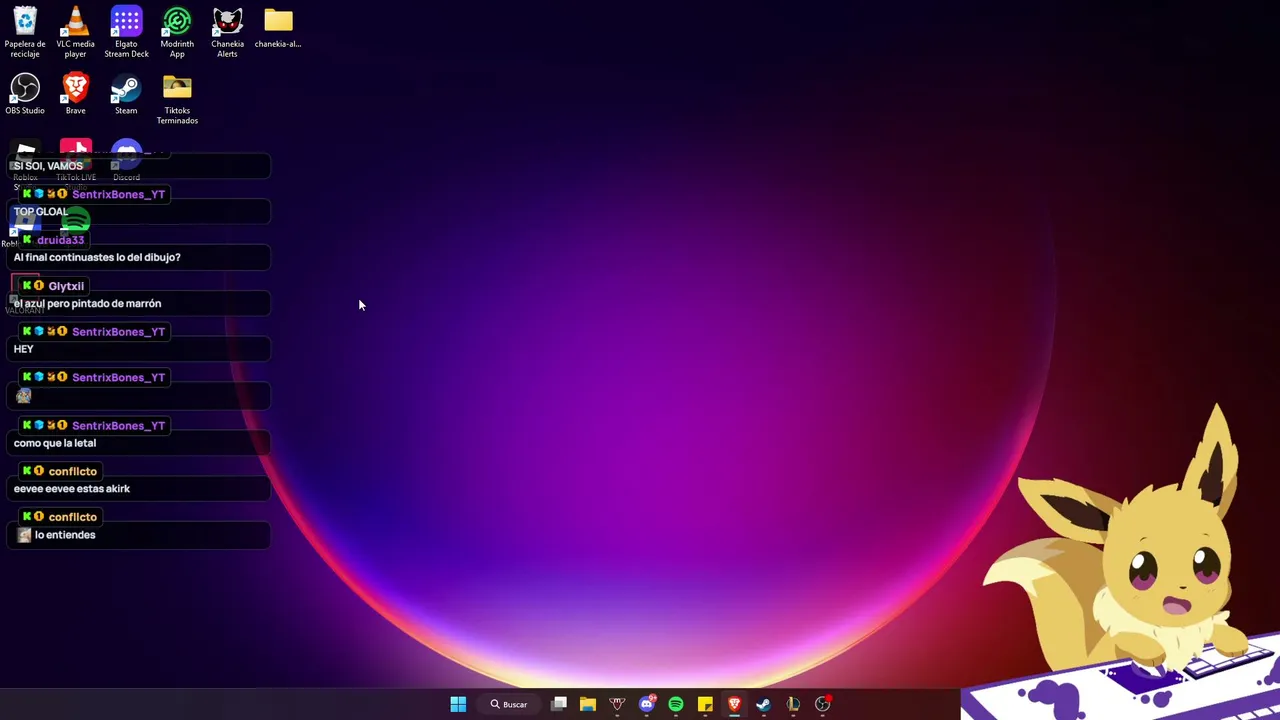Launch Chanekia Alerts from the desktop
Viewport: 1280px width, 720px height.
(x=227, y=32)
